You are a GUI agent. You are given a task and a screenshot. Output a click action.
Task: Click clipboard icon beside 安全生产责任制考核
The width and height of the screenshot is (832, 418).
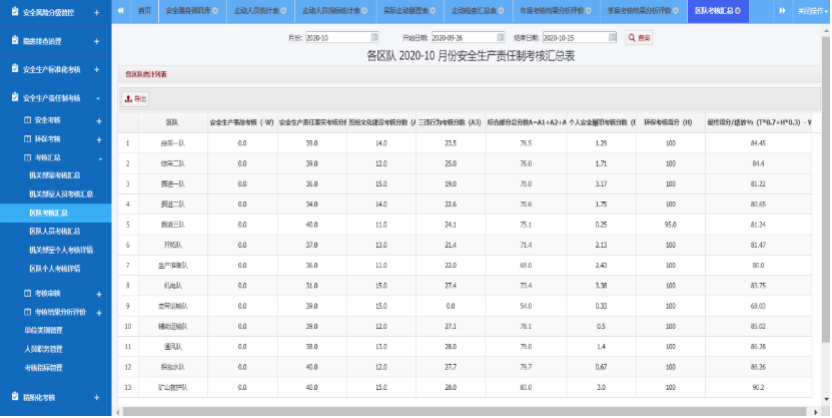pyautogui.click(x=15, y=98)
